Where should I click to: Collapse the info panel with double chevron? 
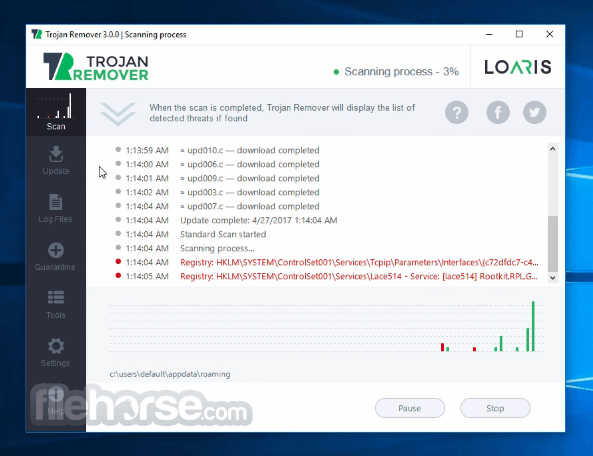(118, 113)
